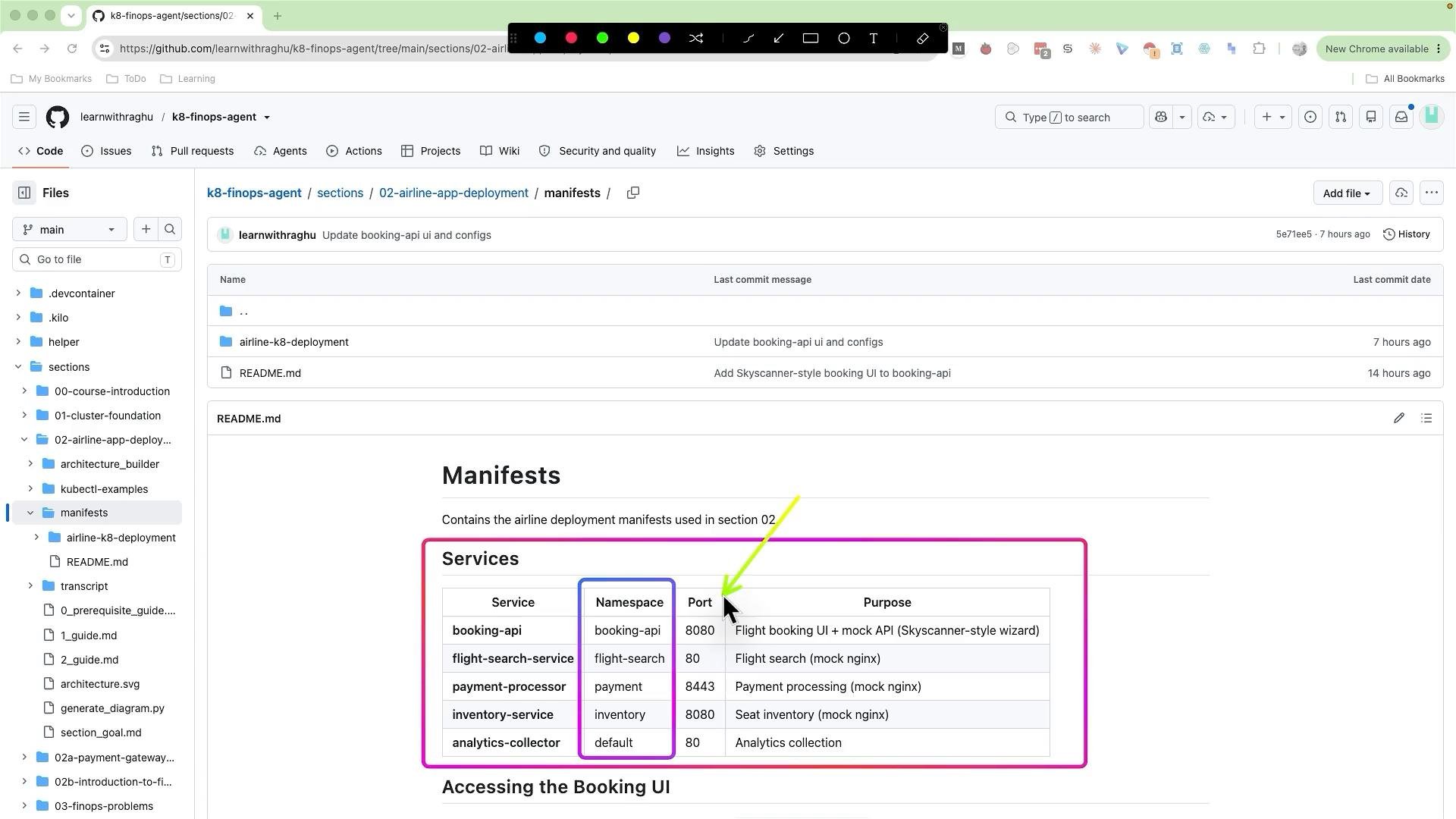The image size is (1456, 819).
Task: Switch to the Insights tab
Action: [x=706, y=151]
